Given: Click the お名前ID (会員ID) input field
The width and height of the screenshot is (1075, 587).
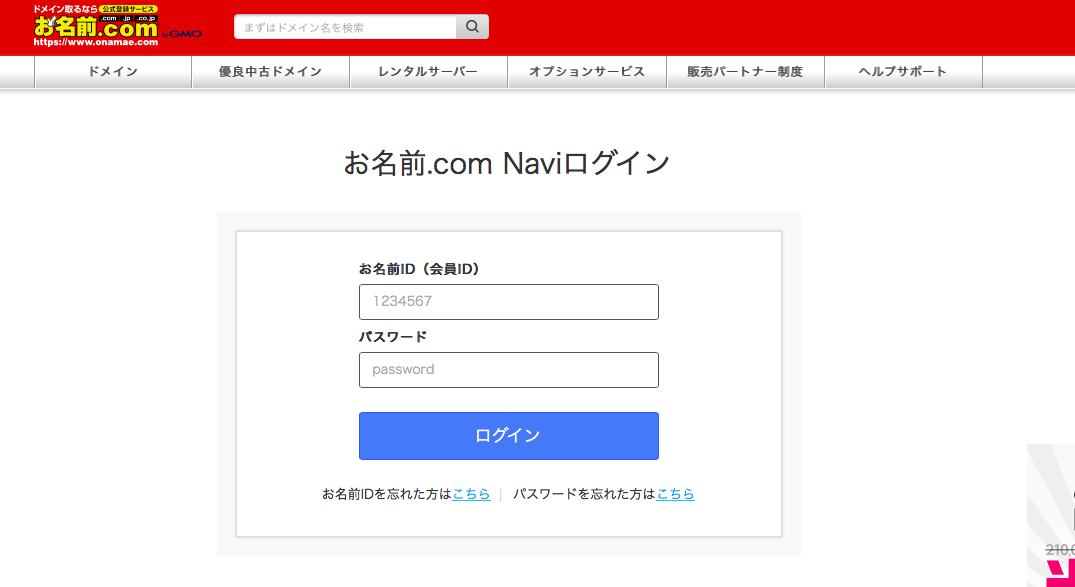Looking at the screenshot, I should pos(509,302).
